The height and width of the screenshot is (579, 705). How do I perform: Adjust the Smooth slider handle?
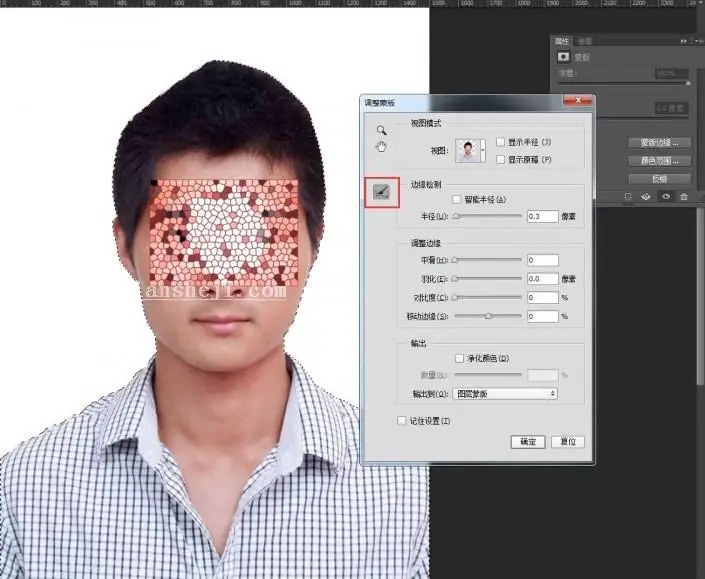(x=455, y=260)
